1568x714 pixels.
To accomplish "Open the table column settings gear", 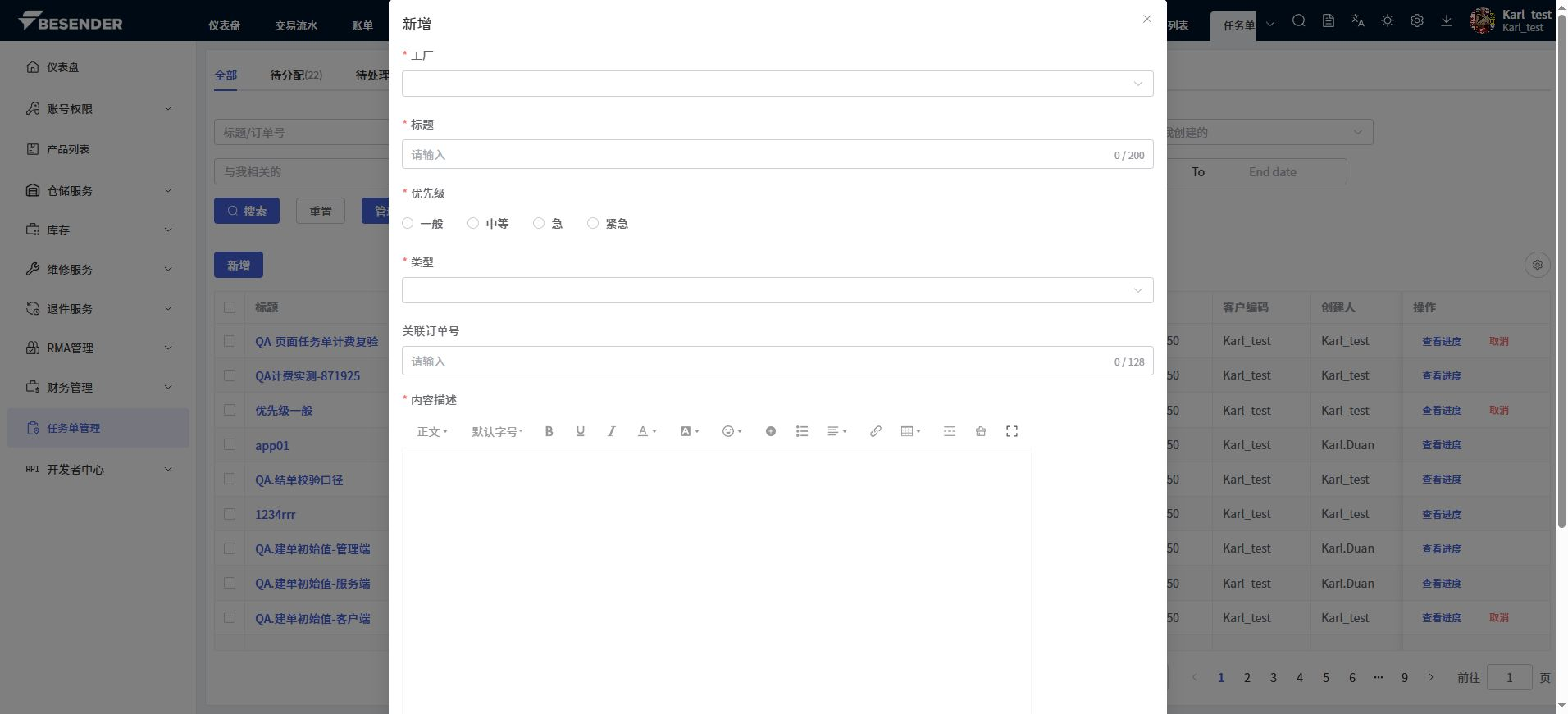I will pyautogui.click(x=1538, y=265).
